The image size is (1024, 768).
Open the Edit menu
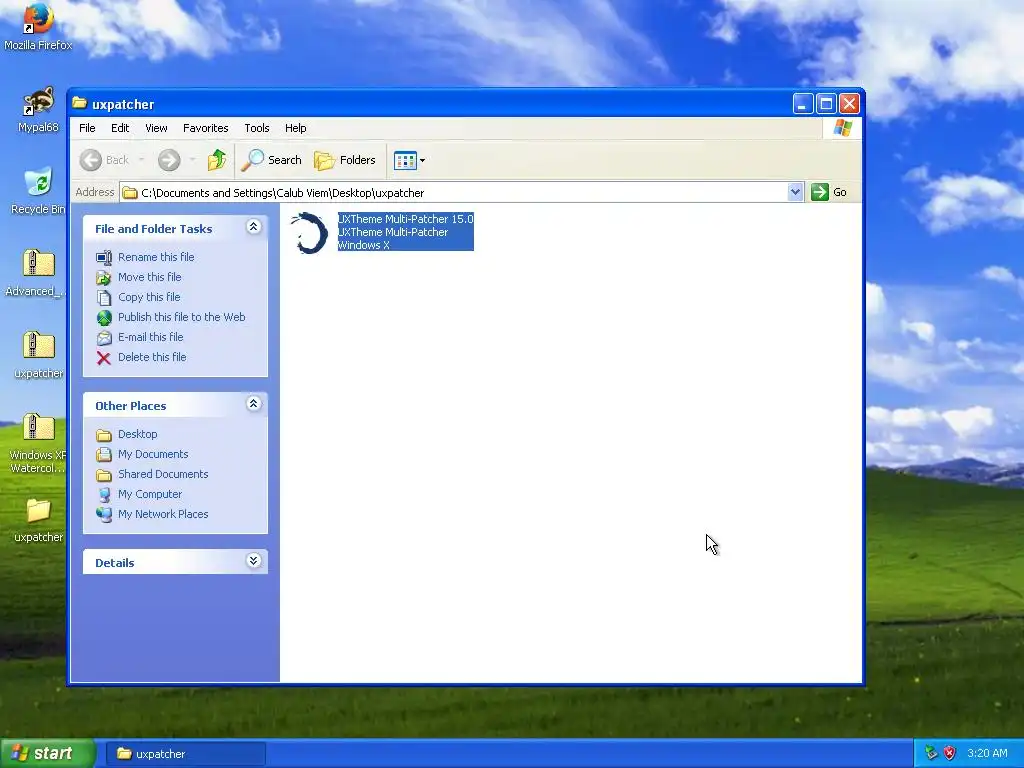[x=120, y=128]
